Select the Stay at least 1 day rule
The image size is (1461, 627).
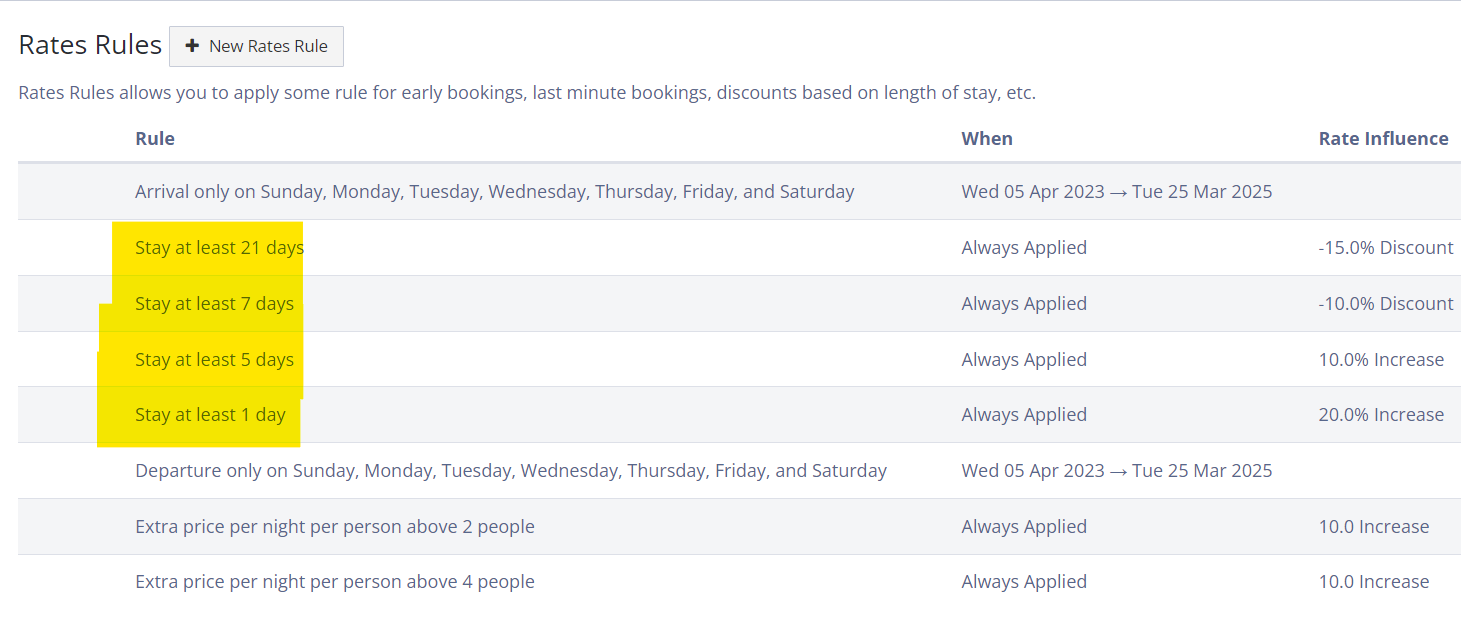(210, 415)
